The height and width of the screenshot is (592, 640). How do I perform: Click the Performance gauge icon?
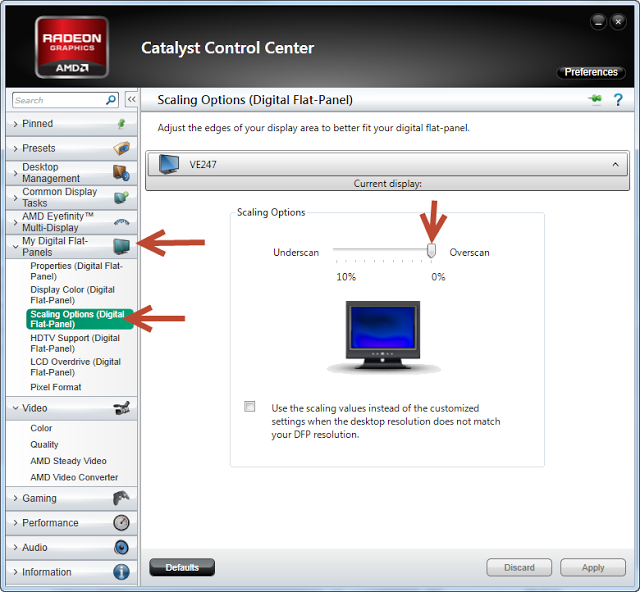pyautogui.click(x=121, y=523)
